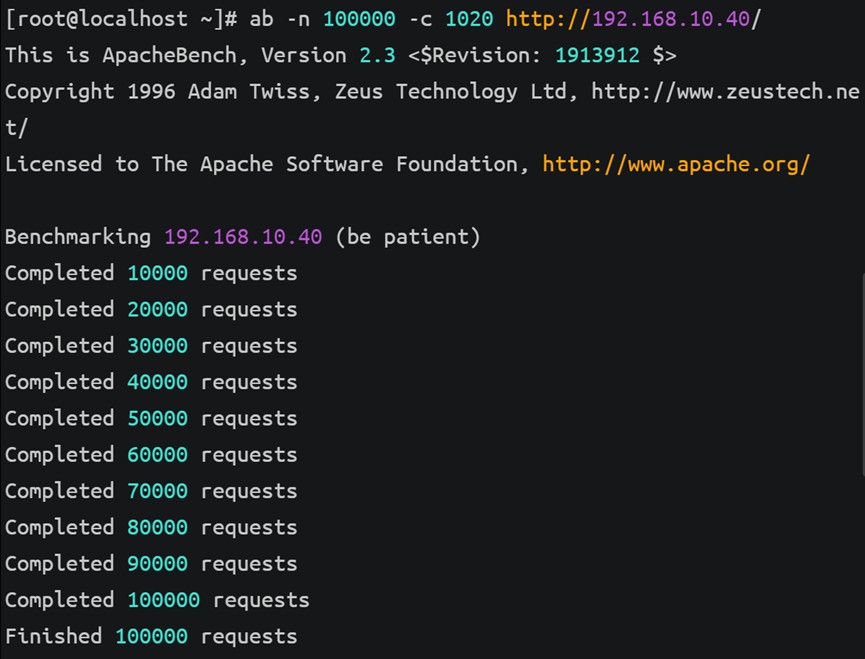Image resolution: width=865 pixels, height=659 pixels.
Task: Click the 'Completed 50000 requests' line
Action: [151, 419]
